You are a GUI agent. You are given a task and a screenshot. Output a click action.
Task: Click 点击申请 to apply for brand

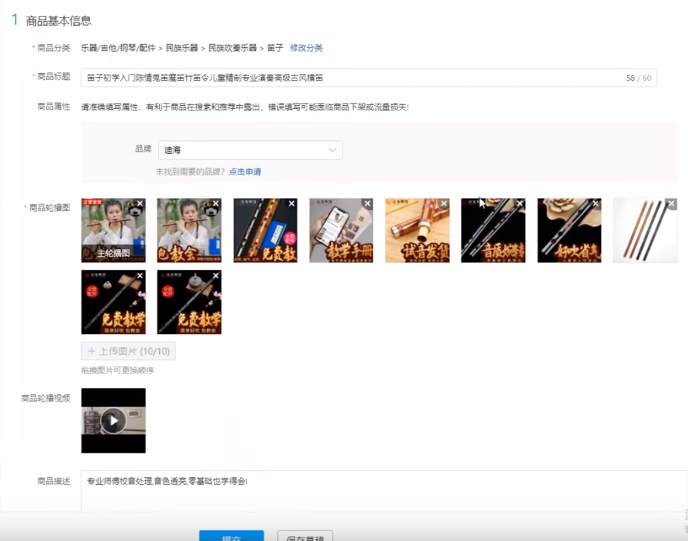pos(245,172)
